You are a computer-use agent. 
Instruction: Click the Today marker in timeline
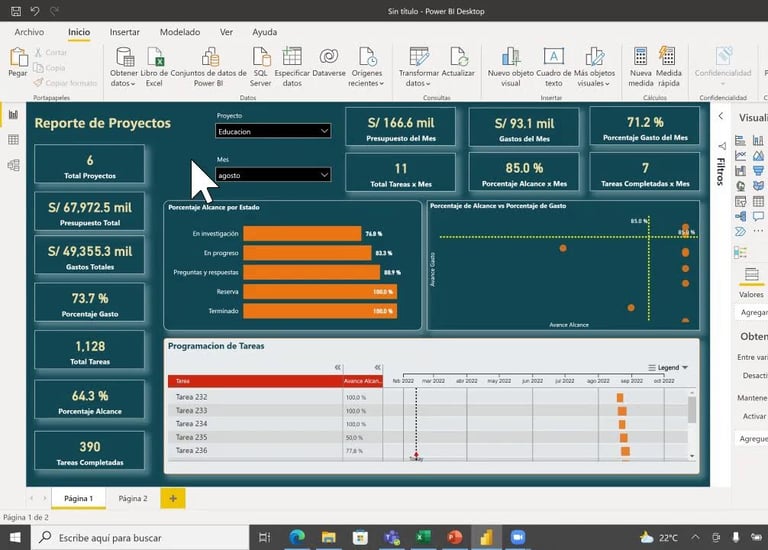[x=416, y=456]
